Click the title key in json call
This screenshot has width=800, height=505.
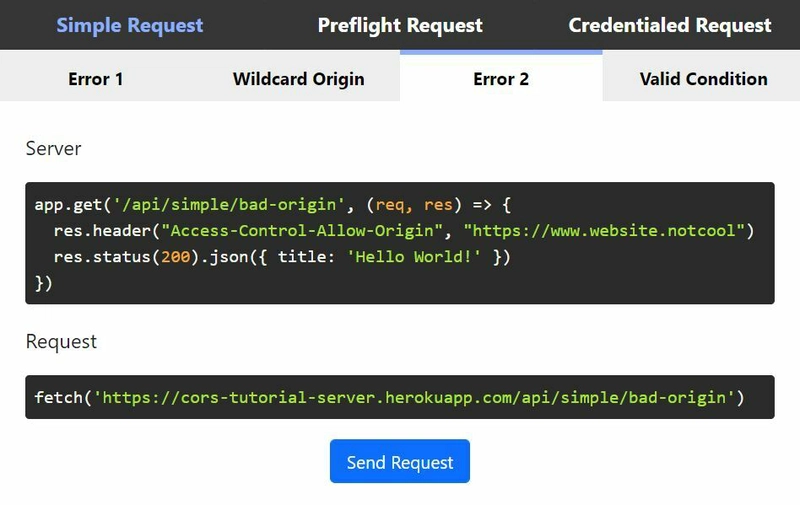click(302, 257)
